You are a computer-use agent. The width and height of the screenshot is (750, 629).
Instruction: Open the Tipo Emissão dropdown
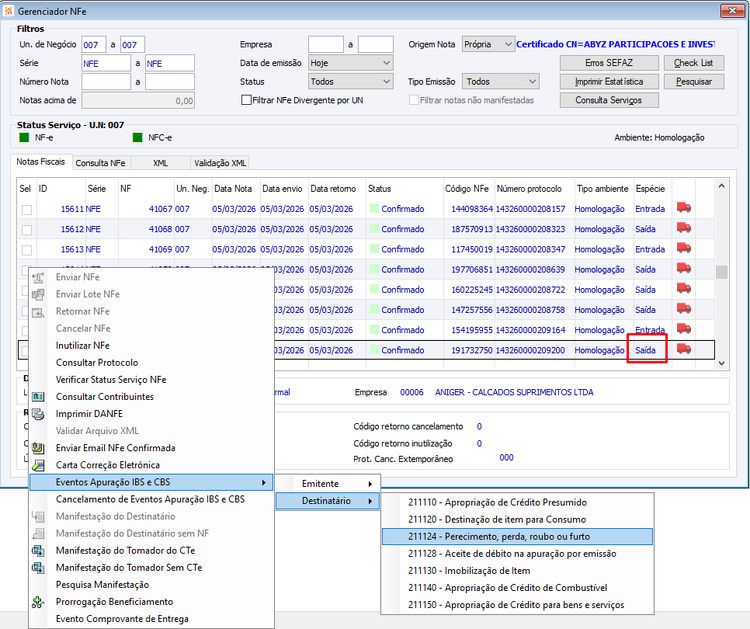point(500,82)
